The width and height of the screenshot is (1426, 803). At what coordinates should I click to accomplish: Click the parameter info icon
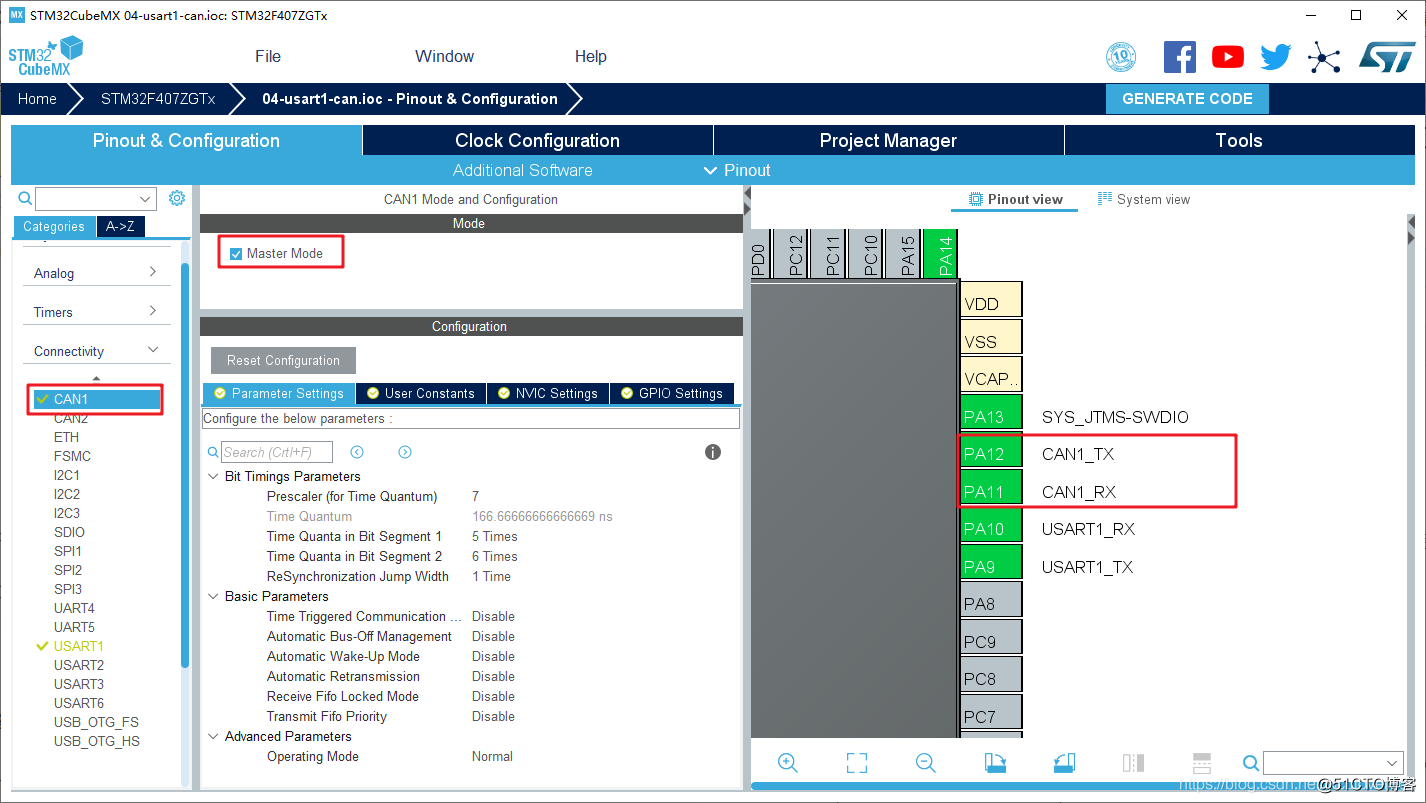(713, 452)
